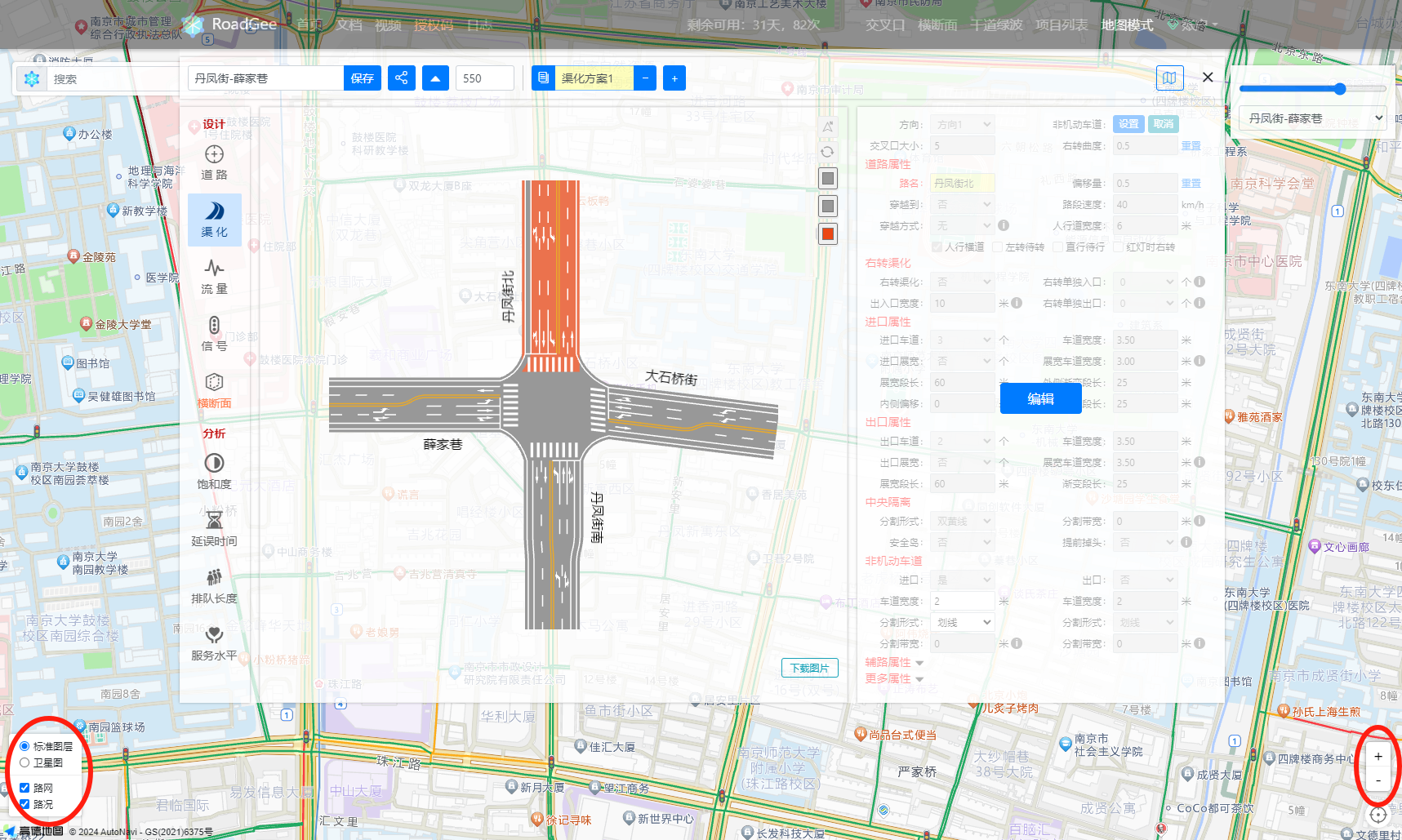
Task: Expand the 辅路属性 section
Action: click(x=894, y=662)
